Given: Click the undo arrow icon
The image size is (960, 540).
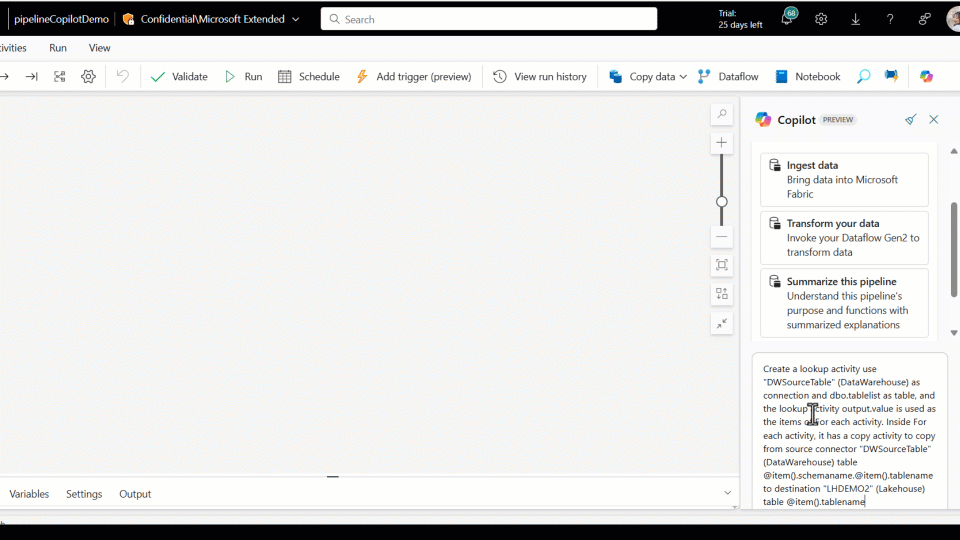Looking at the screenshot, I should pos(122,77).
